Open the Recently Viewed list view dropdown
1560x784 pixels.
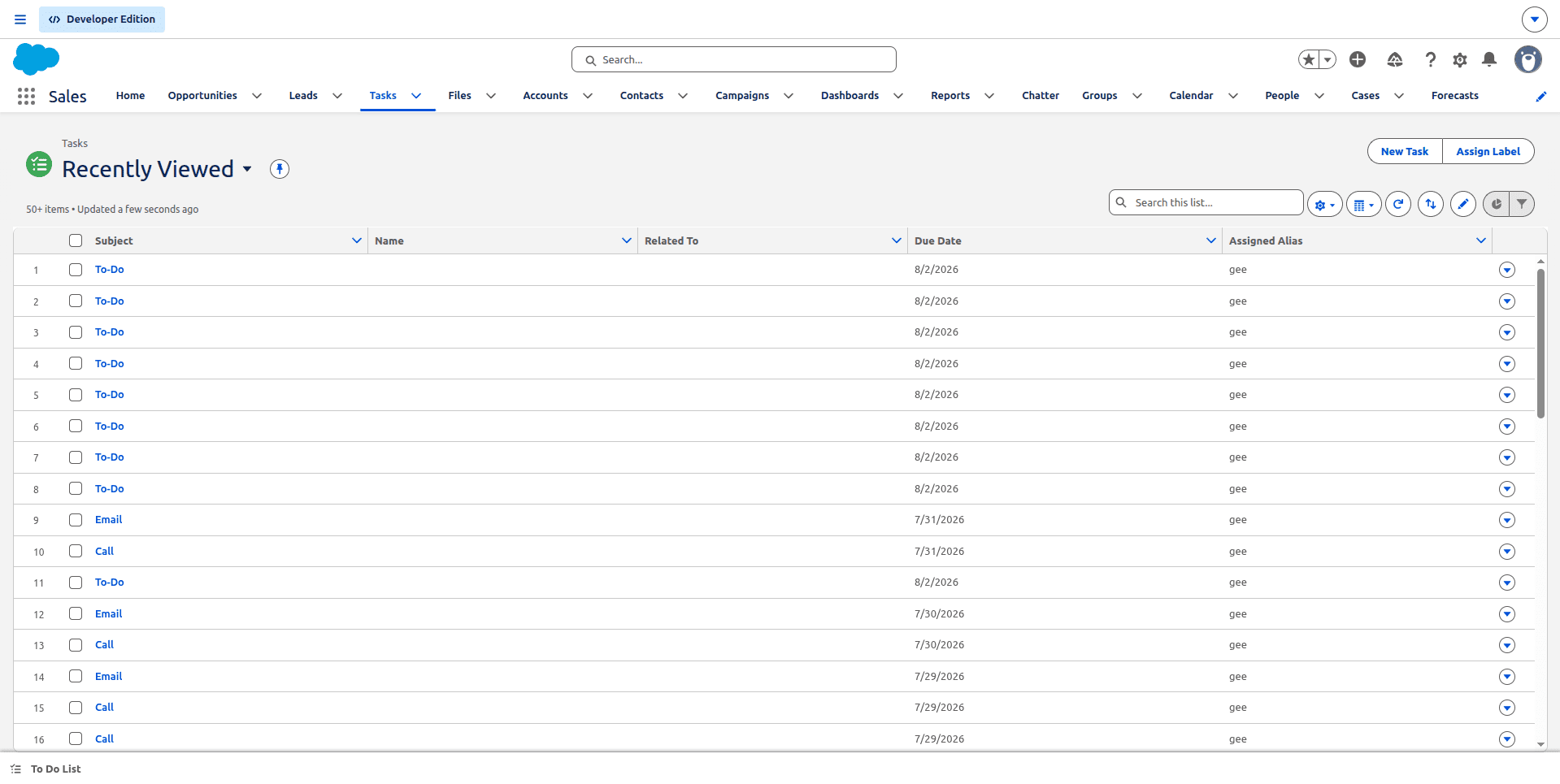[247, 169]
